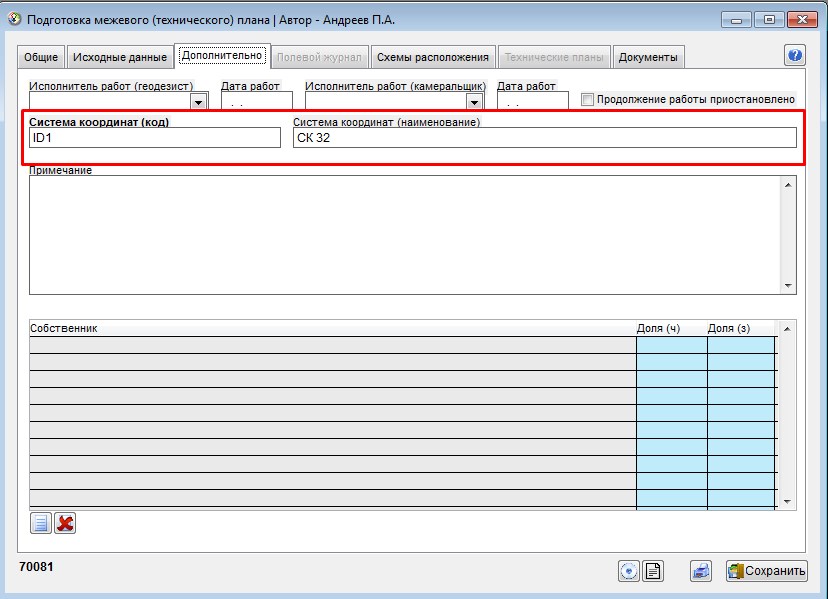Click the up arrow of the owners table scrollbar
Image resolution: width=828 pixels, height=599 pixels.
[787, 329]
